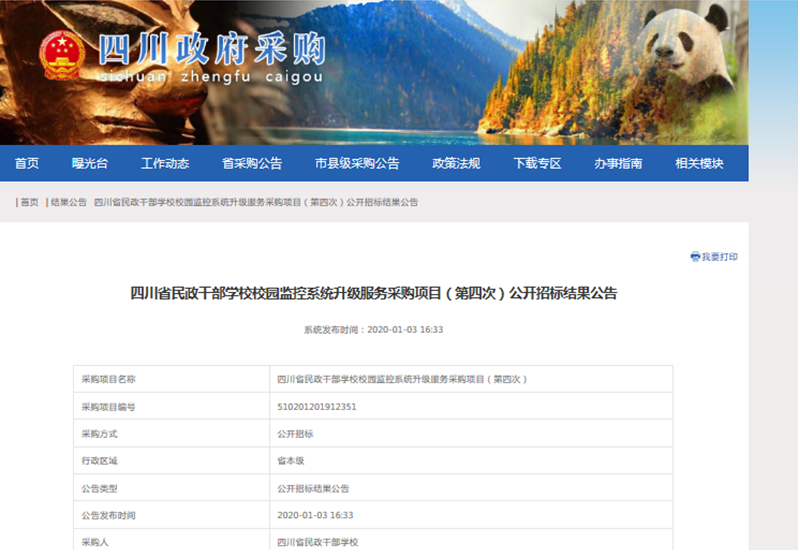
Task: Click the project title at the breadcrumb end
Action: [256, 202]
